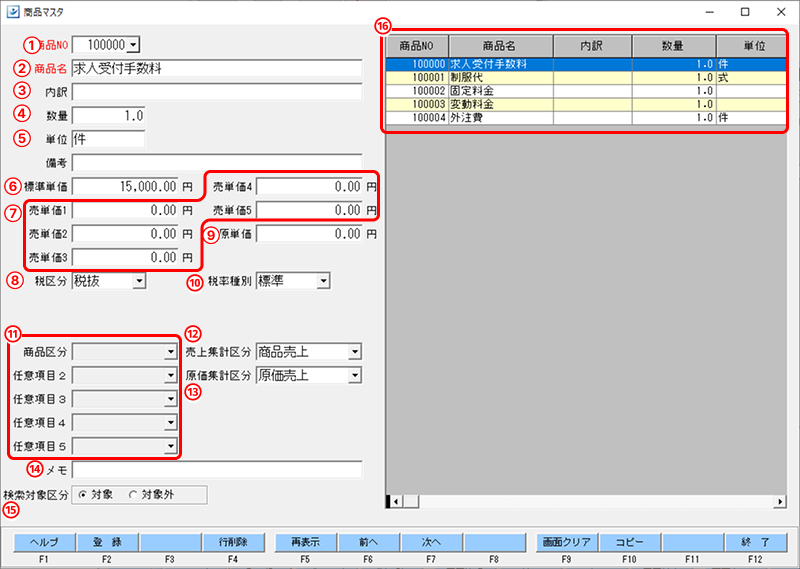Click grid horizontal scrollbar left arrow
The width and height of the screenshot is (800, 569).
pos(396,502)
